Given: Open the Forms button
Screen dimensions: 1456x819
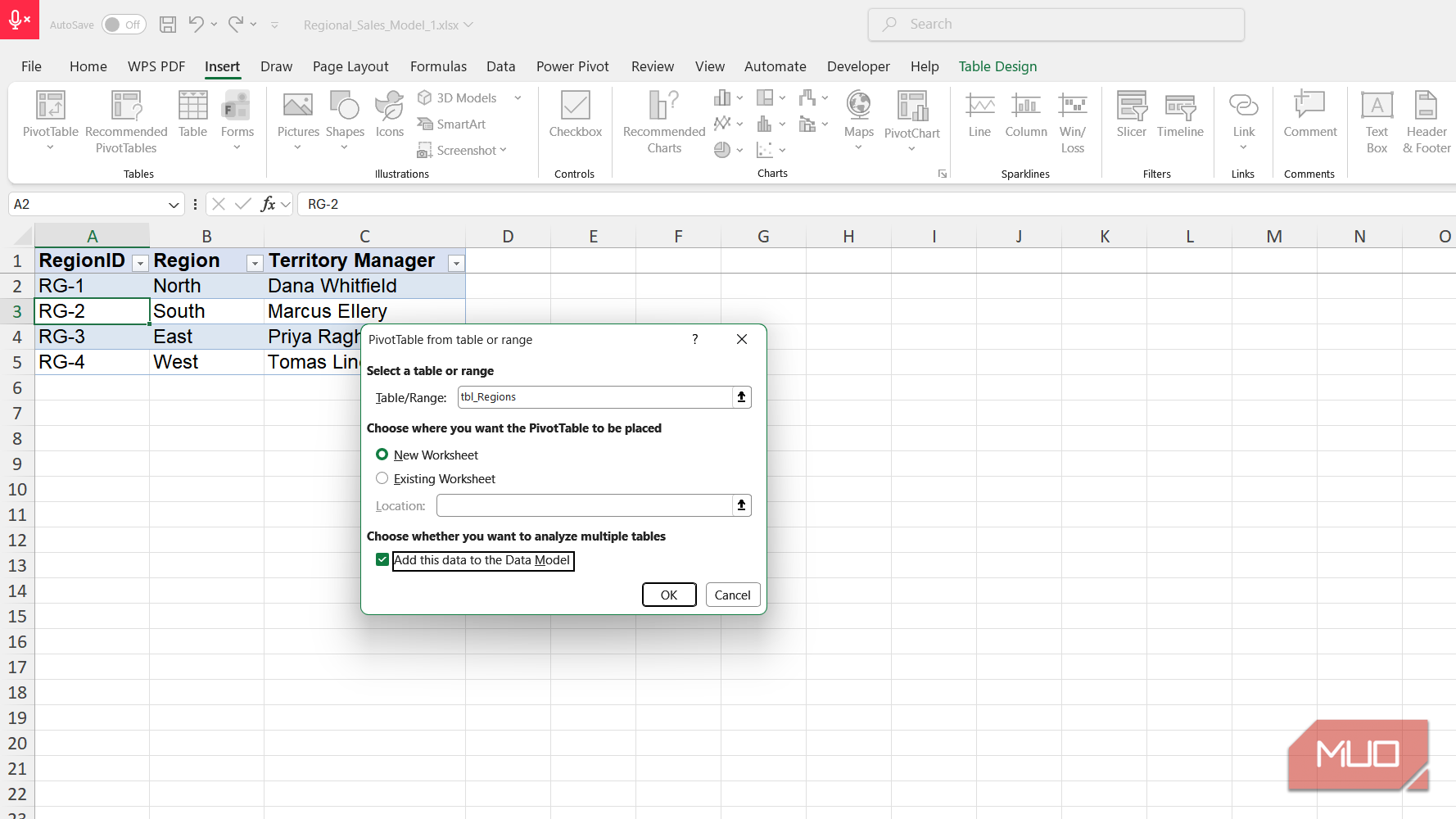Looking at the screenshot, I should (237, 120).
